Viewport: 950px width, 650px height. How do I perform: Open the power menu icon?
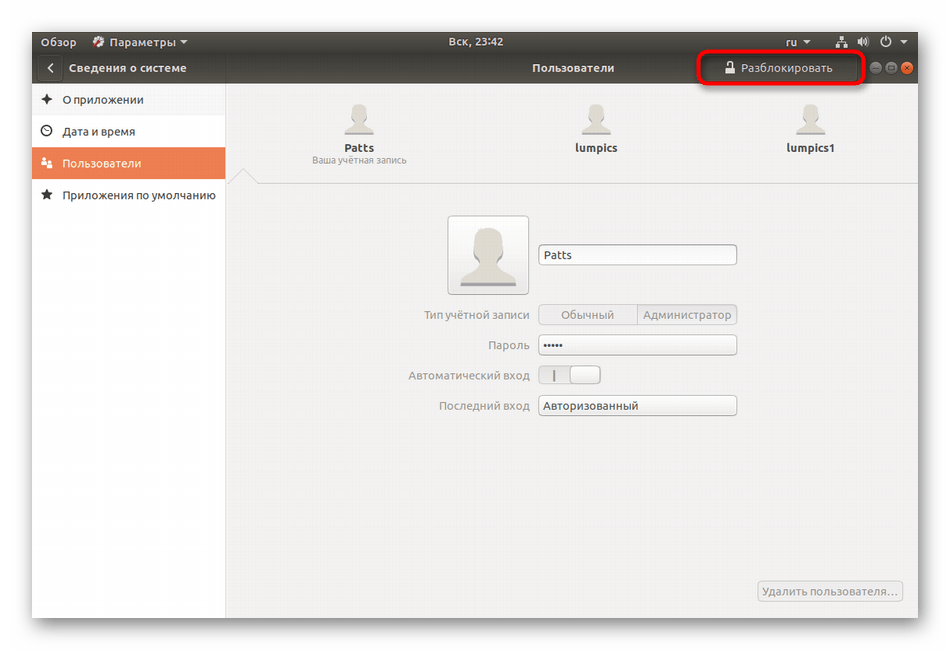pos(885,42)
